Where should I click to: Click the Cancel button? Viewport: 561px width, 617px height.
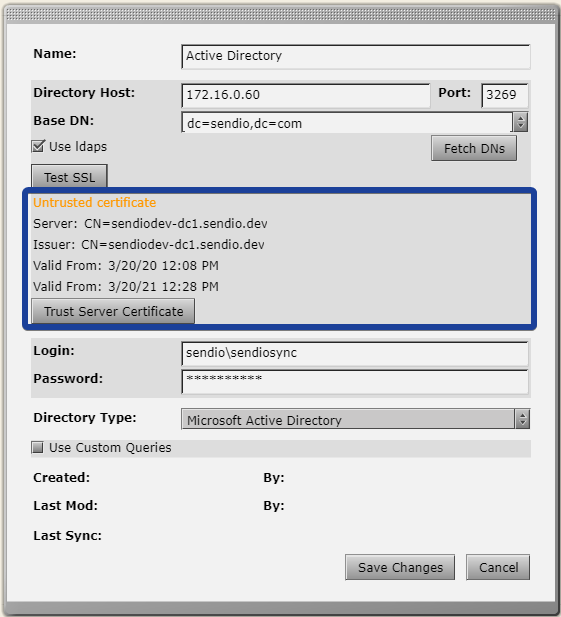coord(498,567)
